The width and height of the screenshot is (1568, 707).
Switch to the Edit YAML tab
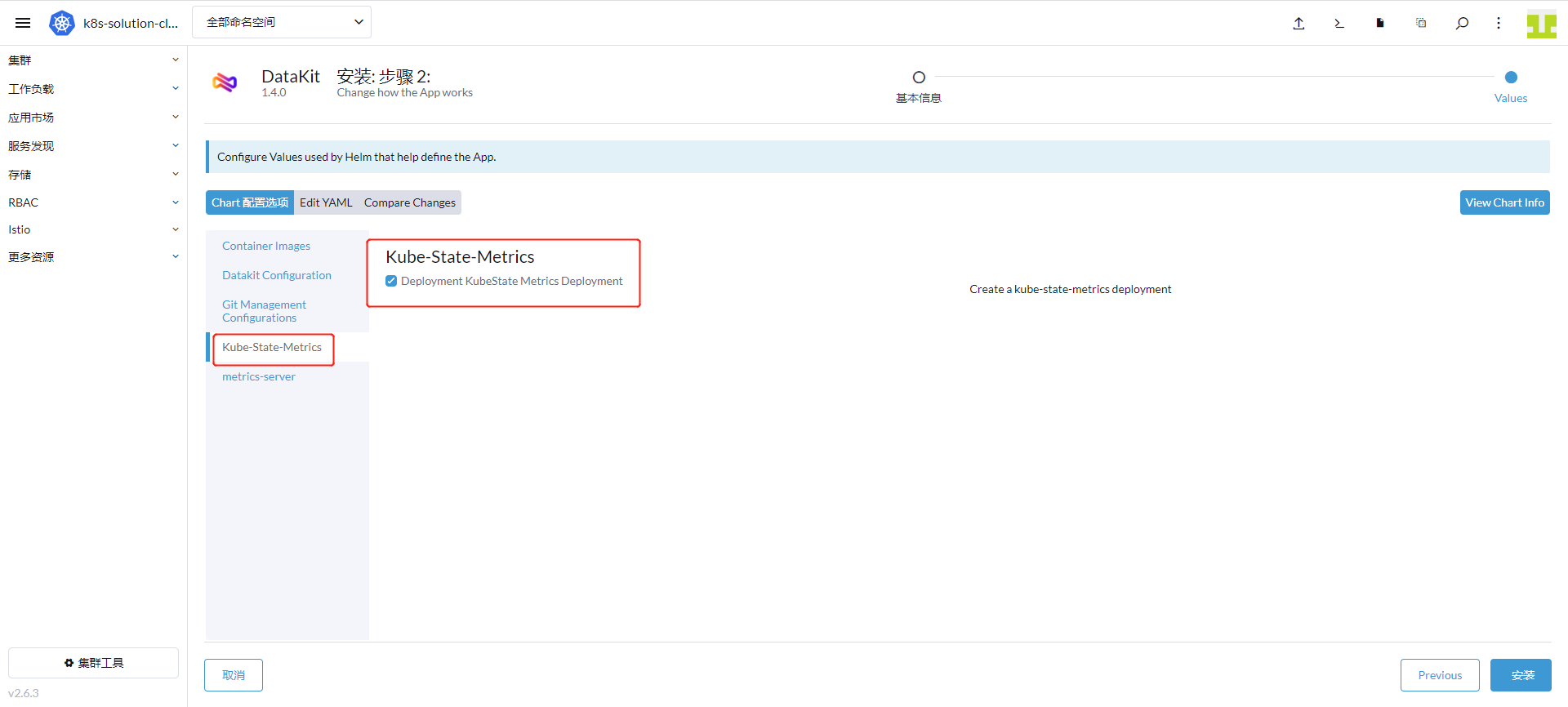click(326, 202)
